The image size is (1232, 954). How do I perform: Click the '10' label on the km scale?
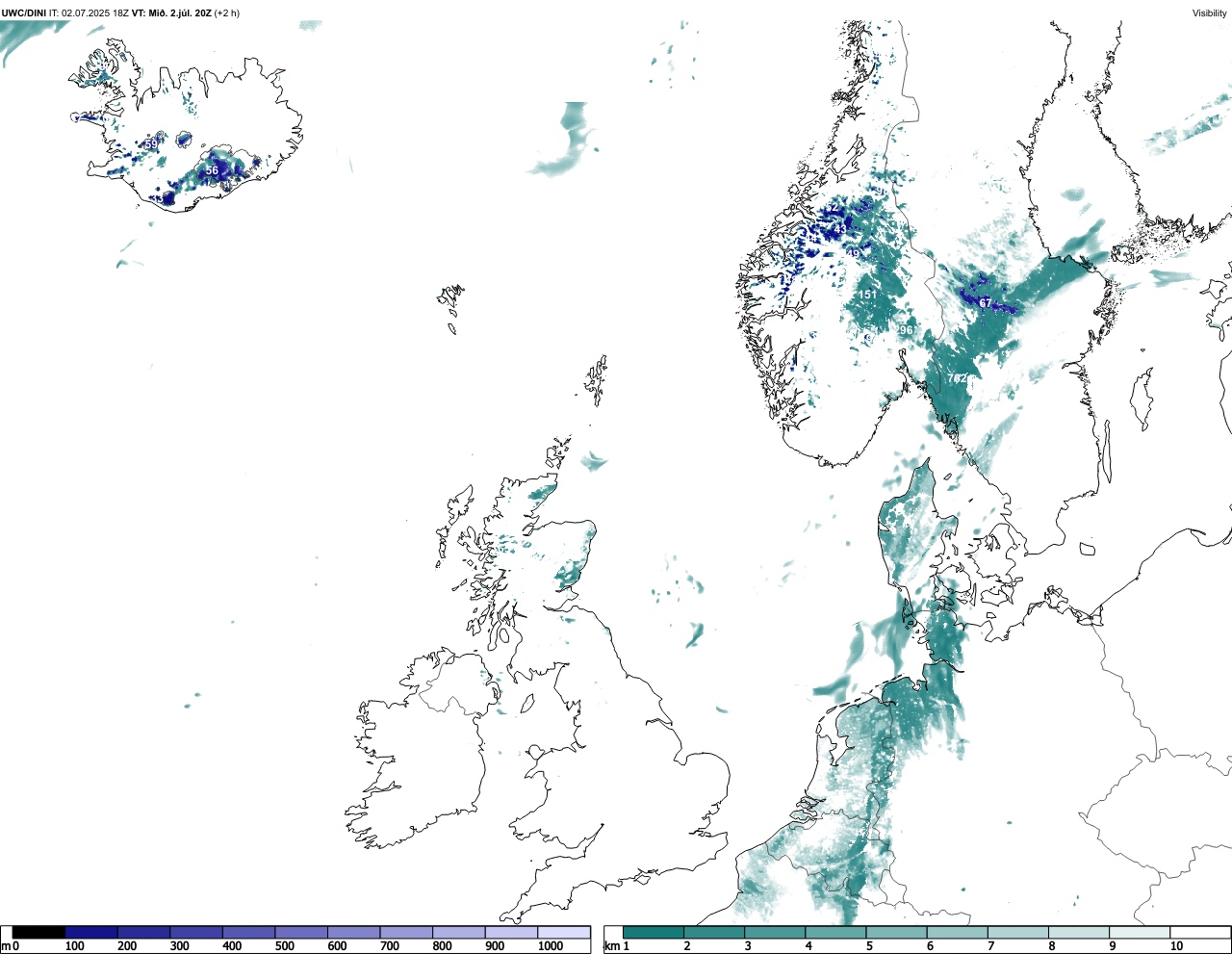pyautogui.click(x=1177, y=945)
